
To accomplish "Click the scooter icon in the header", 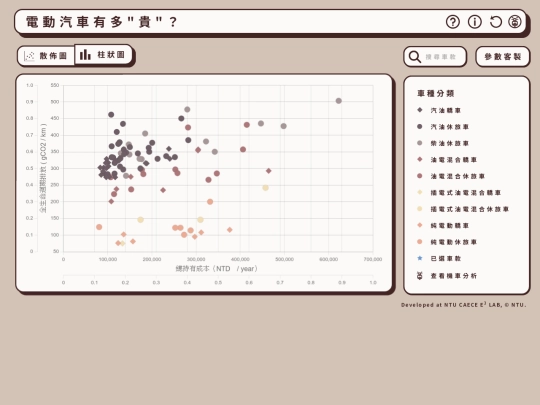I will [x=515, y=22].
